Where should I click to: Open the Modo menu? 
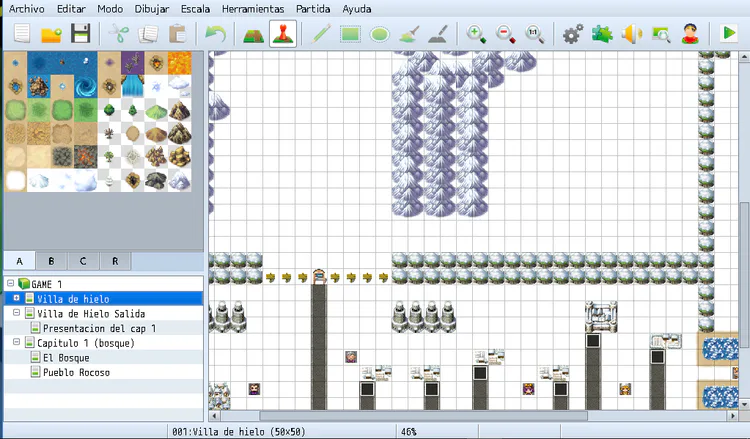pos(110,9)
